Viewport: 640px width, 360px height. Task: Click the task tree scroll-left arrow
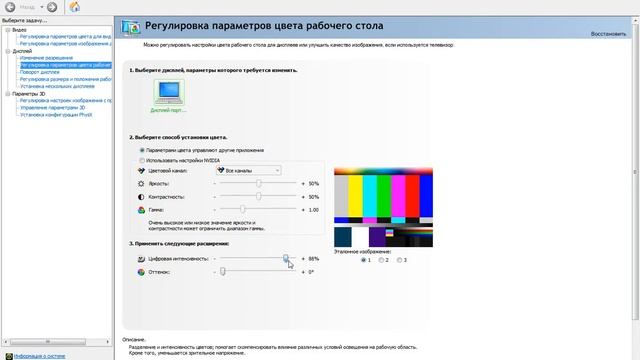(6, 342)
